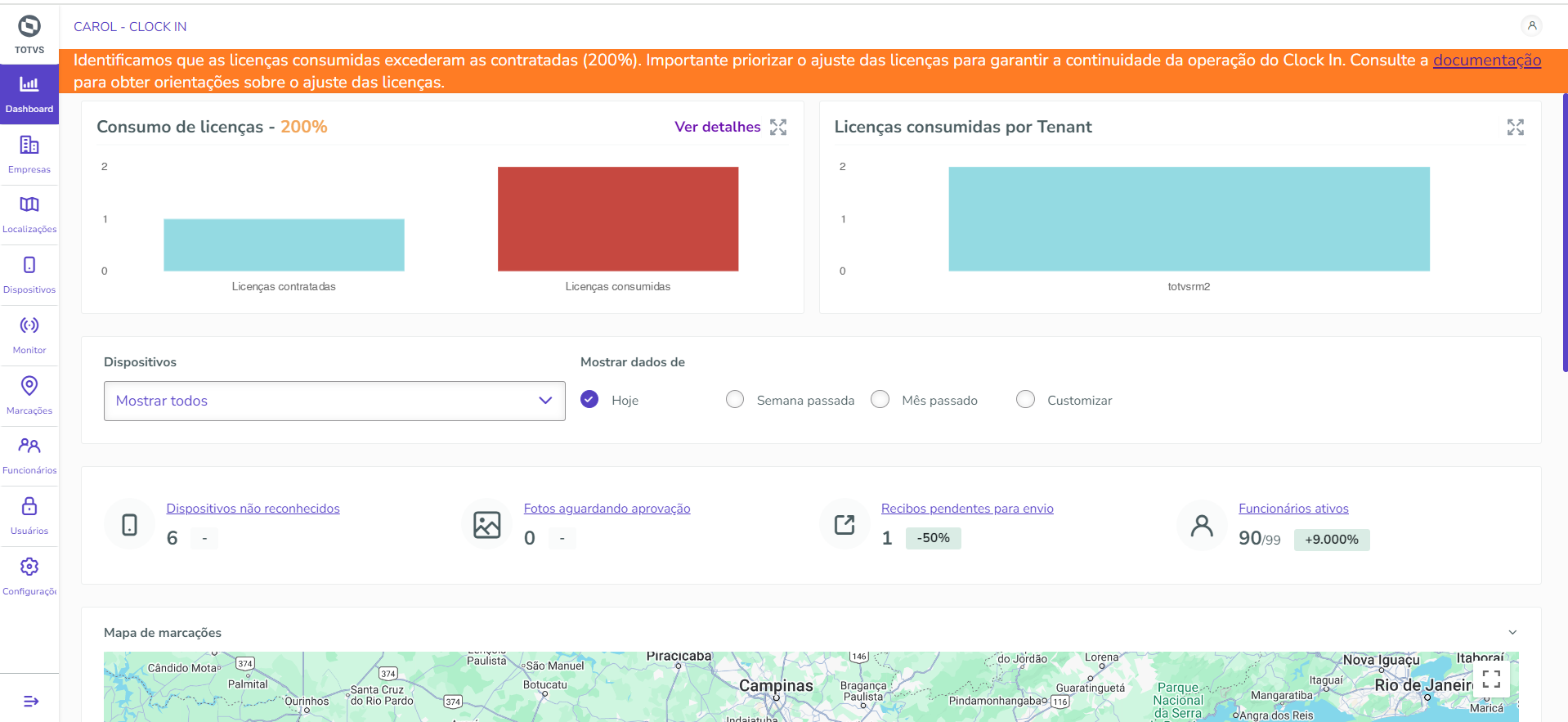Open Recibos pendentes para envio link
The image size is (1568, 722).
[967, 509]
